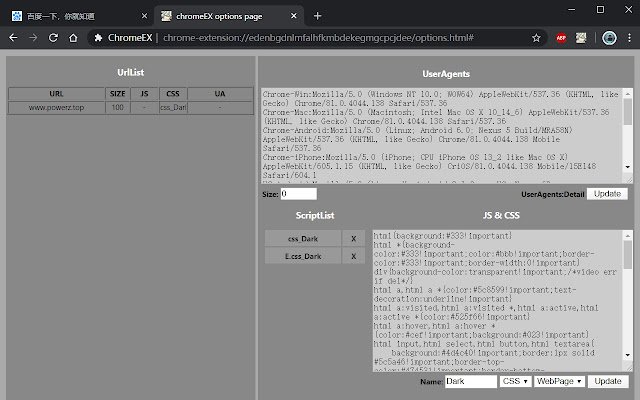Click the CSS column header

pyautogui.click(x=173, y=94)
